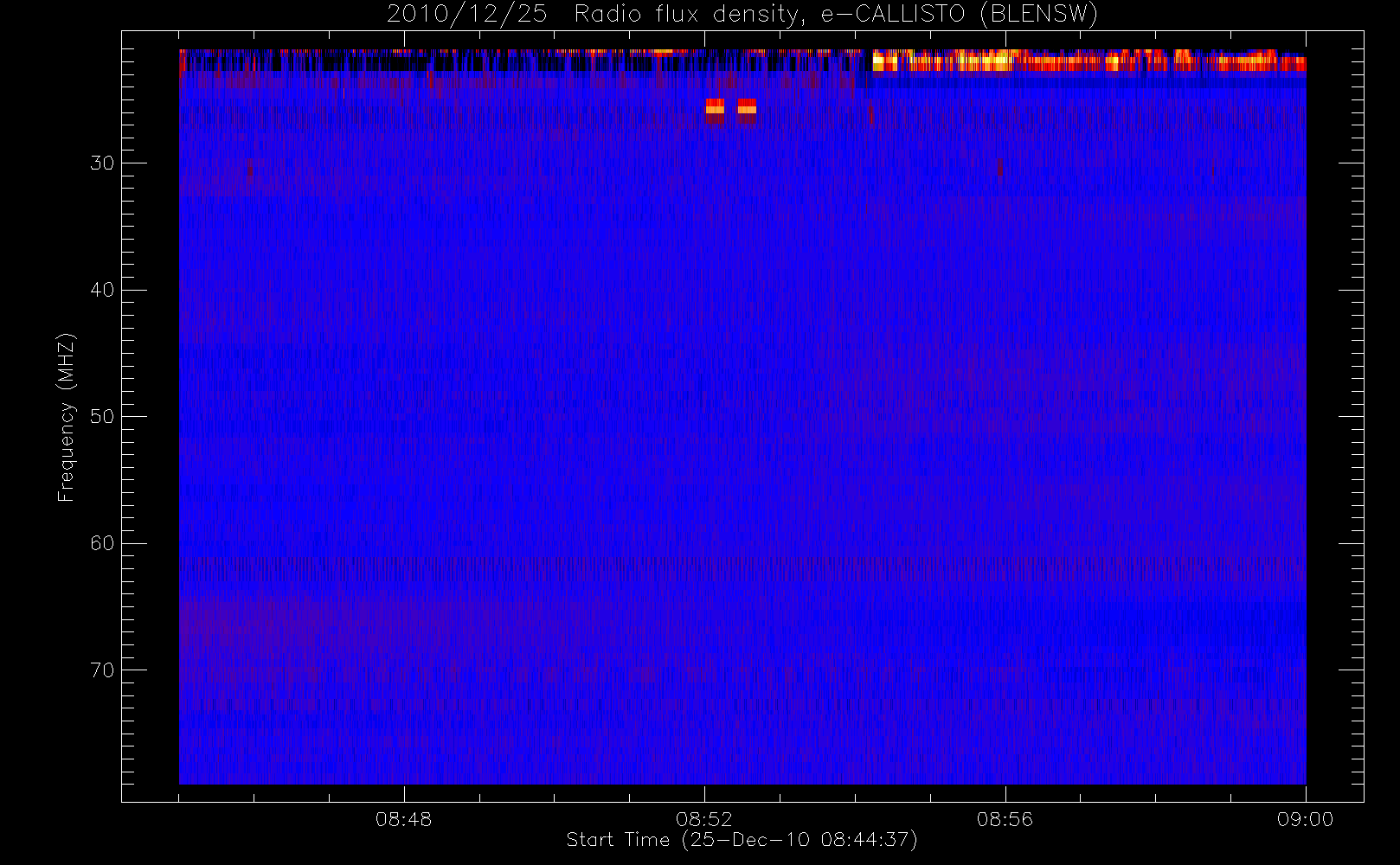Click the 70 MHz frequency tick label
The height and width of the screenshot is (865, 1400).
102,670
